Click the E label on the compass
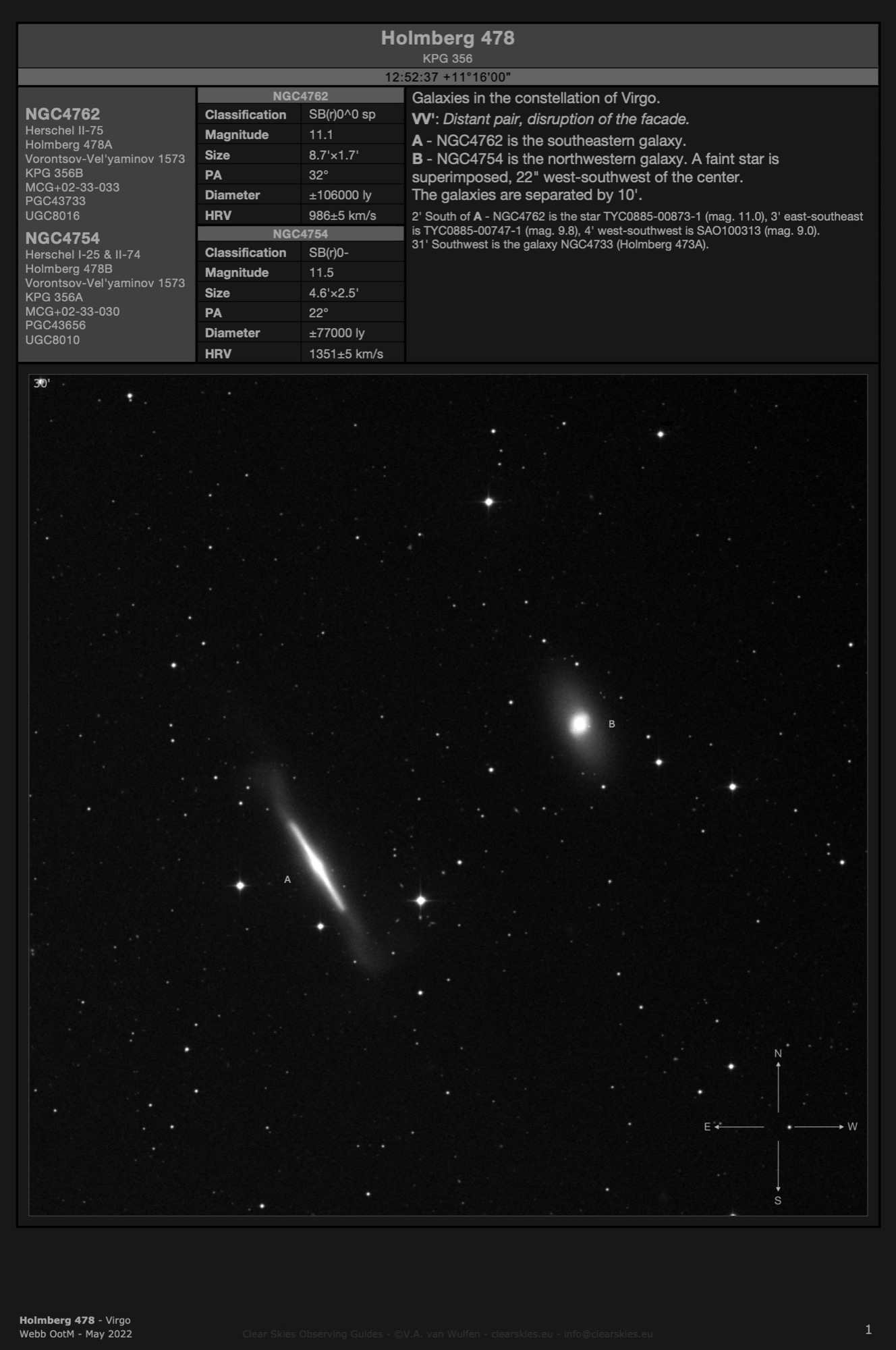The width and height of the screenshot is (896, 1350). [707, 1127]
